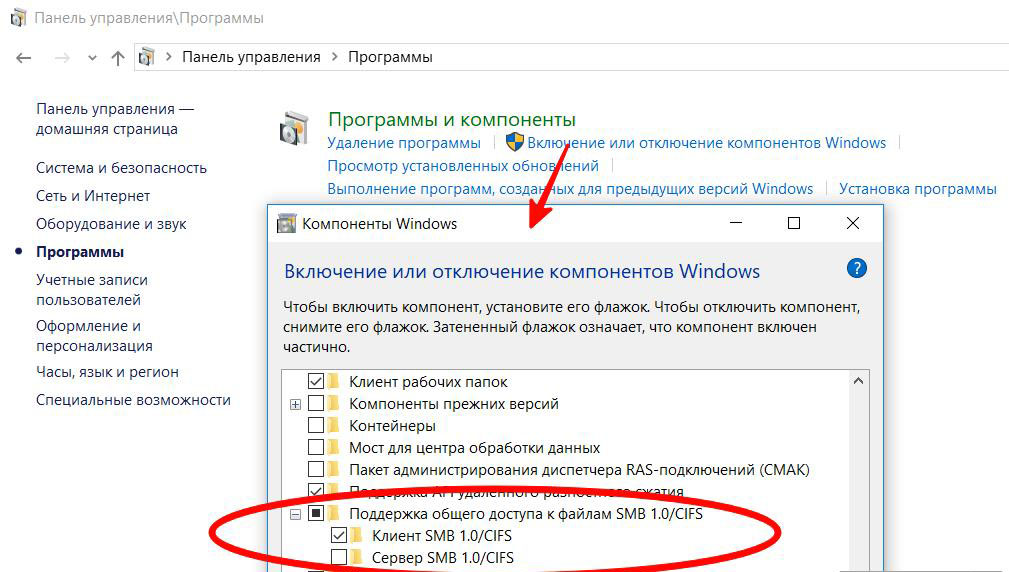Click Компоненты Windows dialog title icon
This screenshot has height=572, width=1009.
coord(286,223)
